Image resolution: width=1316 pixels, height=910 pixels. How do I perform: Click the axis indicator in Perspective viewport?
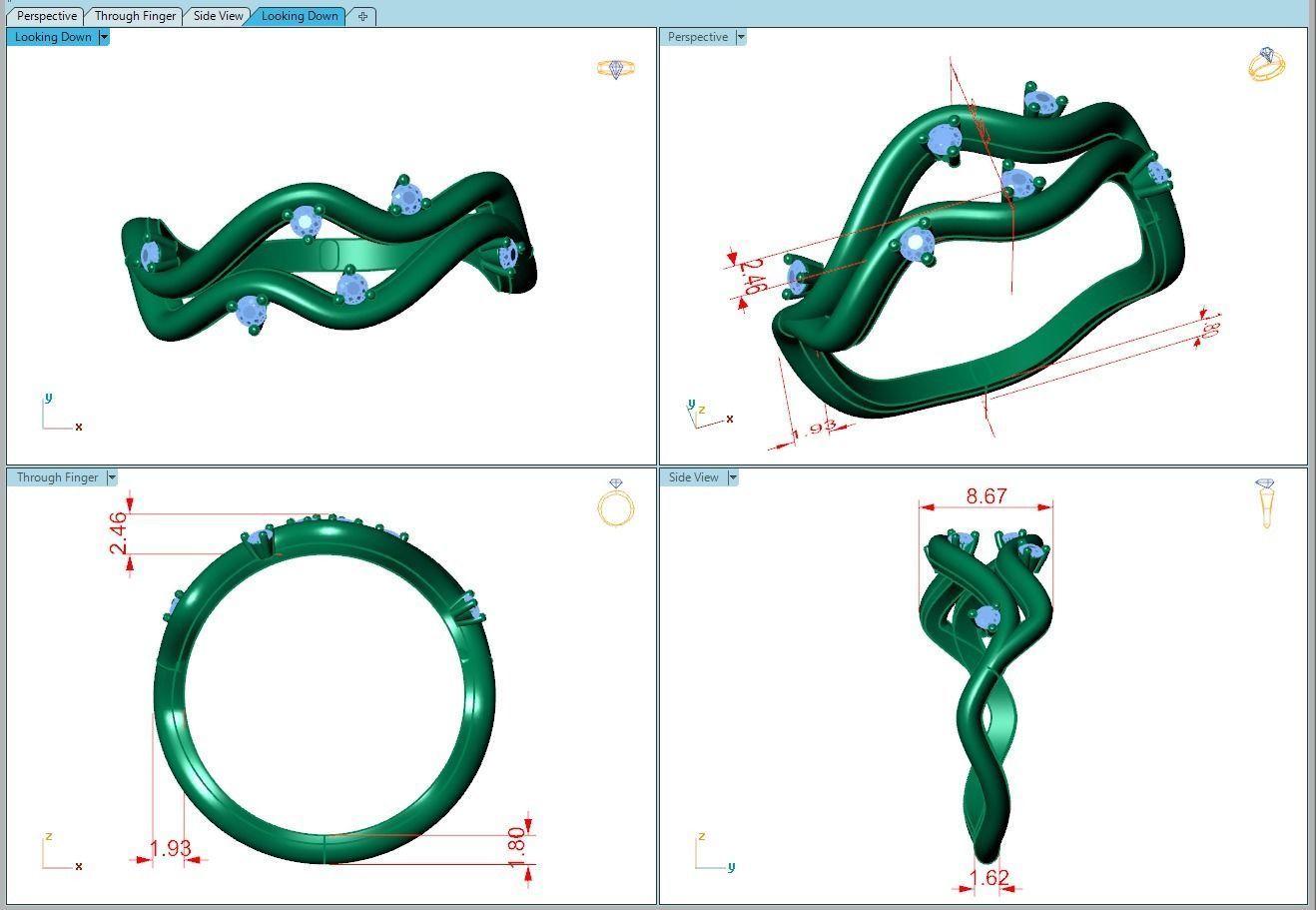pyautogui.click(x=710, y=415)
